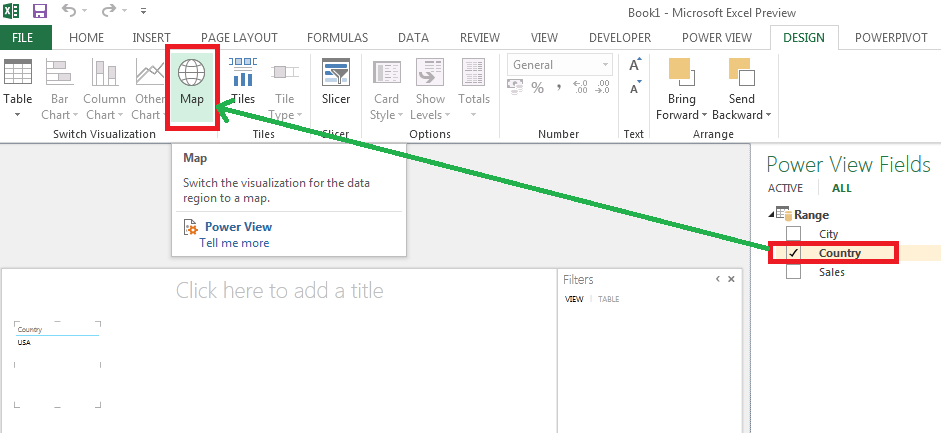Viewport: 941px width, 433px height.
Task: Open the Totals options
Action: (474, 90)
